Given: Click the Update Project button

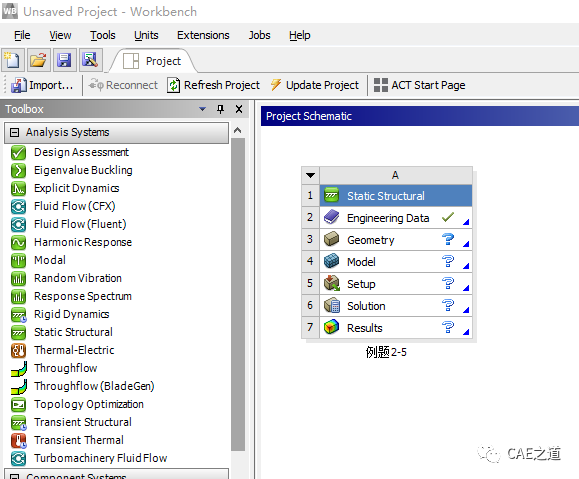Looking at the screenshot, I should pyautogui.click(x=315, y=85).
